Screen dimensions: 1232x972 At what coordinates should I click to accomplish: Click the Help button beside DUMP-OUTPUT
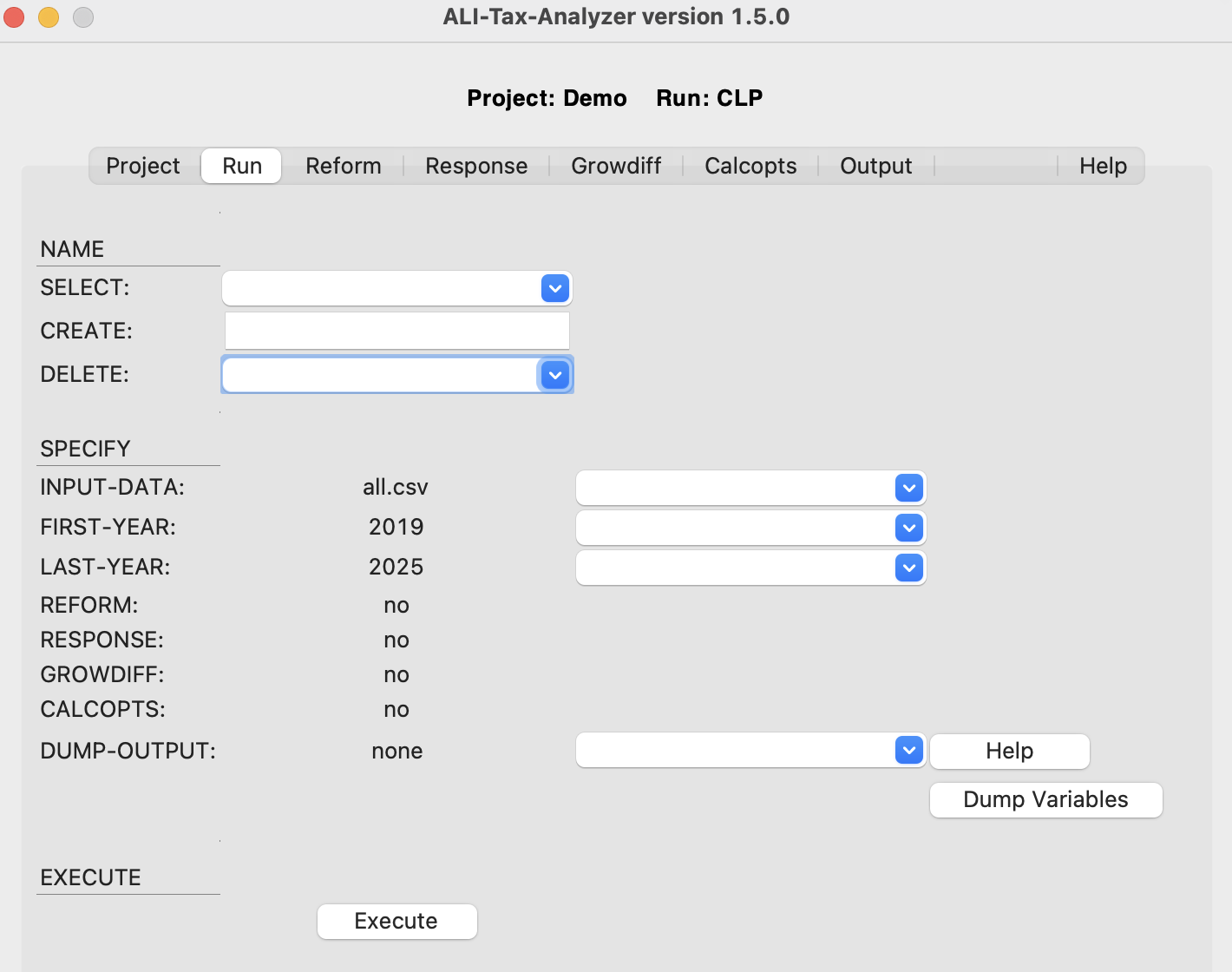pyautogui.click(x=1009, y=751)
